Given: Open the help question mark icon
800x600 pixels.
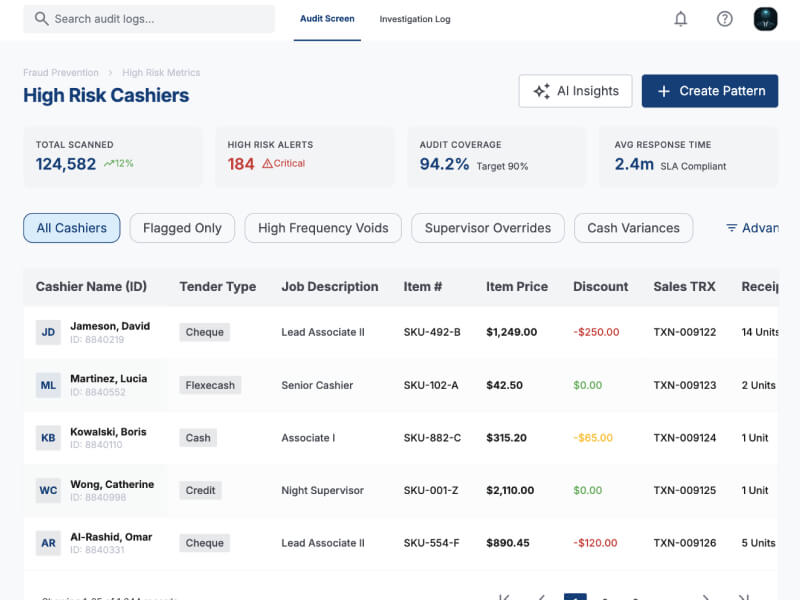Looking at the screenshot, I should tap(724, 19).
